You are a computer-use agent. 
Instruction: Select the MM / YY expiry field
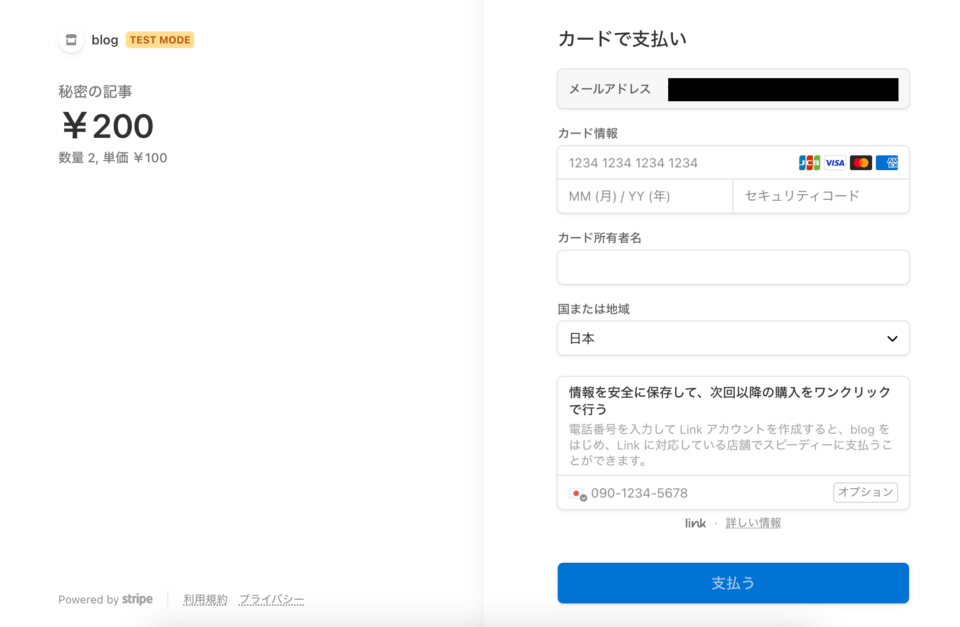[x=644, y=197]
